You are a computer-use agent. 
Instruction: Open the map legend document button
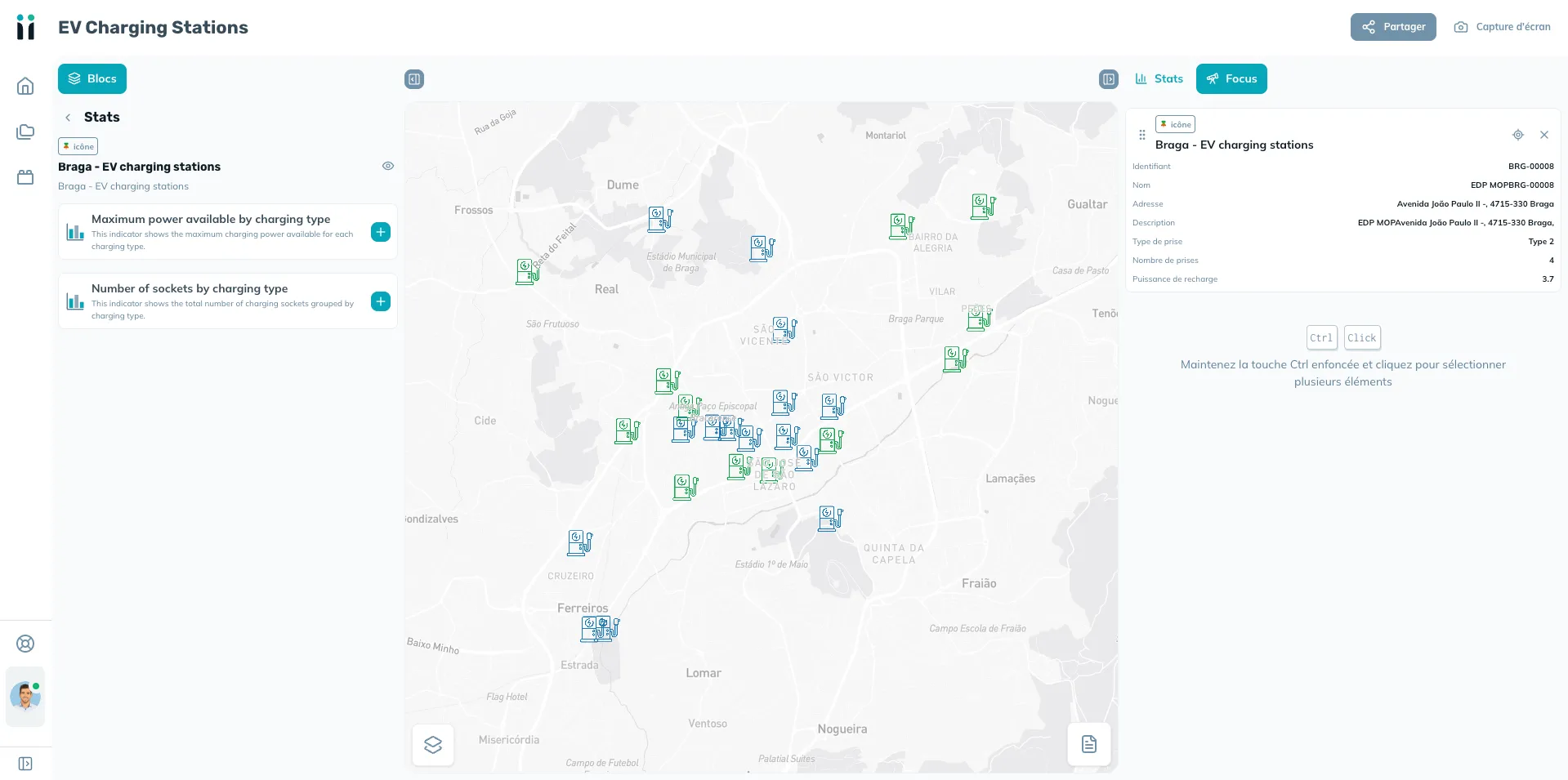1089,744
